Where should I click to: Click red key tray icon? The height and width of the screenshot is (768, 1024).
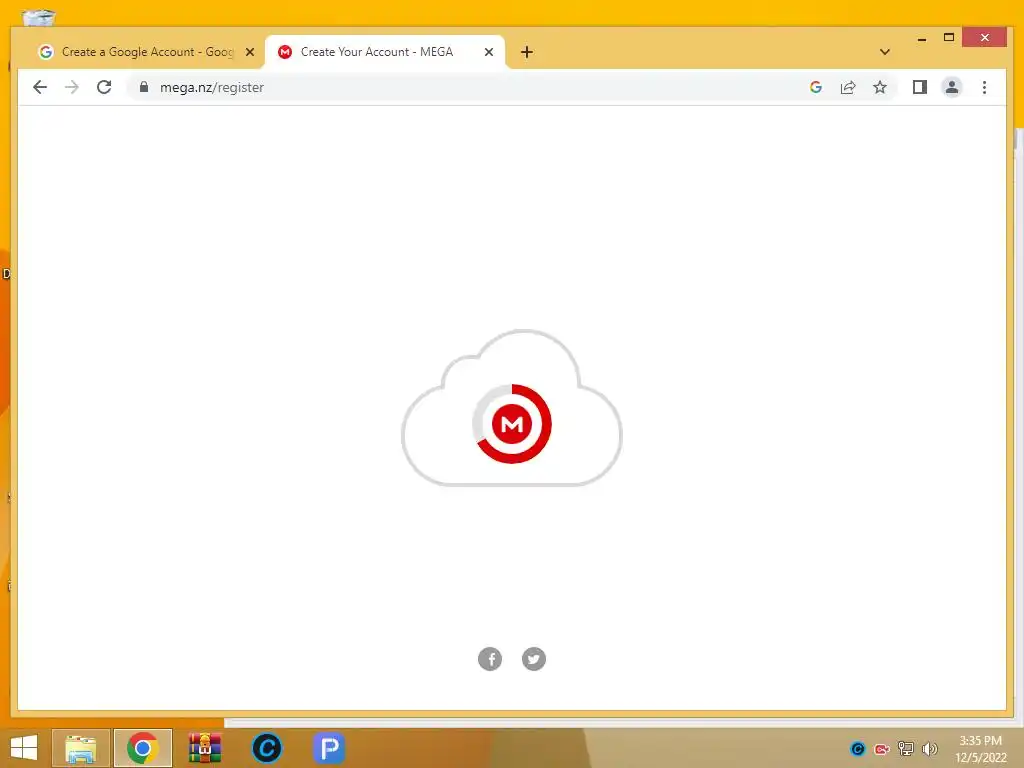point(882,749)
